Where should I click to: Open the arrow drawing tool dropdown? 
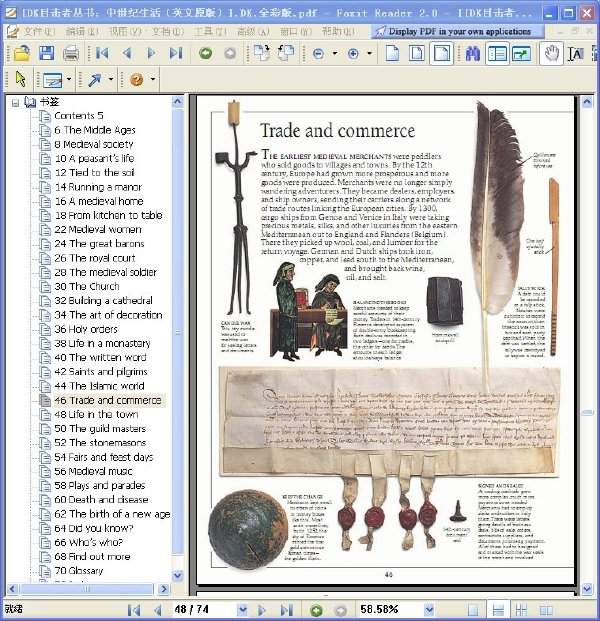[110, 79]
